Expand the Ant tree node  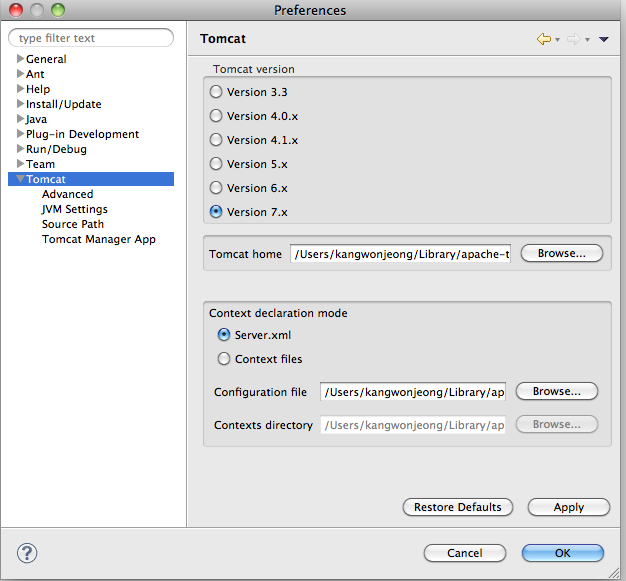point(20,74)
